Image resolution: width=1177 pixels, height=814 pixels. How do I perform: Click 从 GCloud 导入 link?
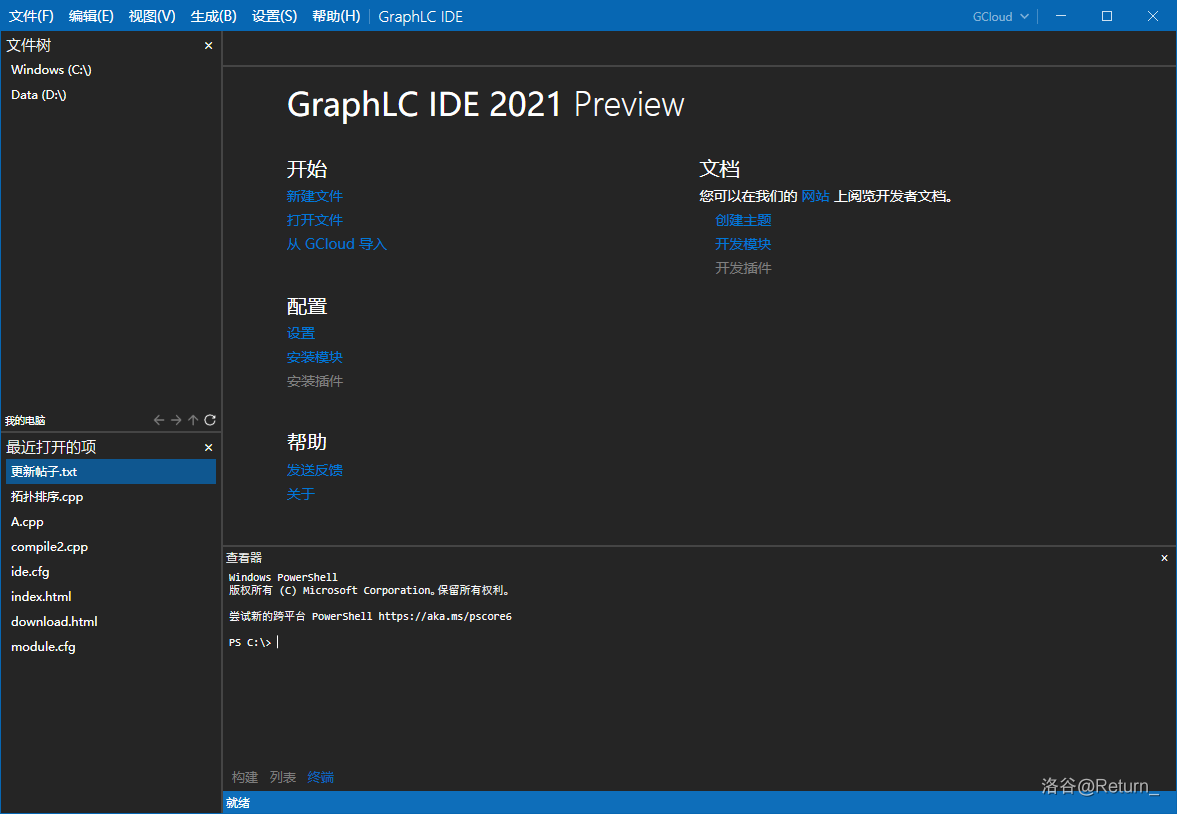tap(336, 244)
